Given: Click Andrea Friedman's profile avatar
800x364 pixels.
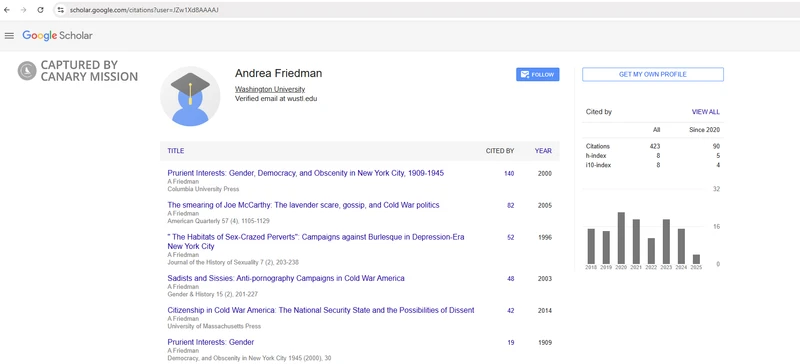Looking at the screenshot, I should coord(190,96).
